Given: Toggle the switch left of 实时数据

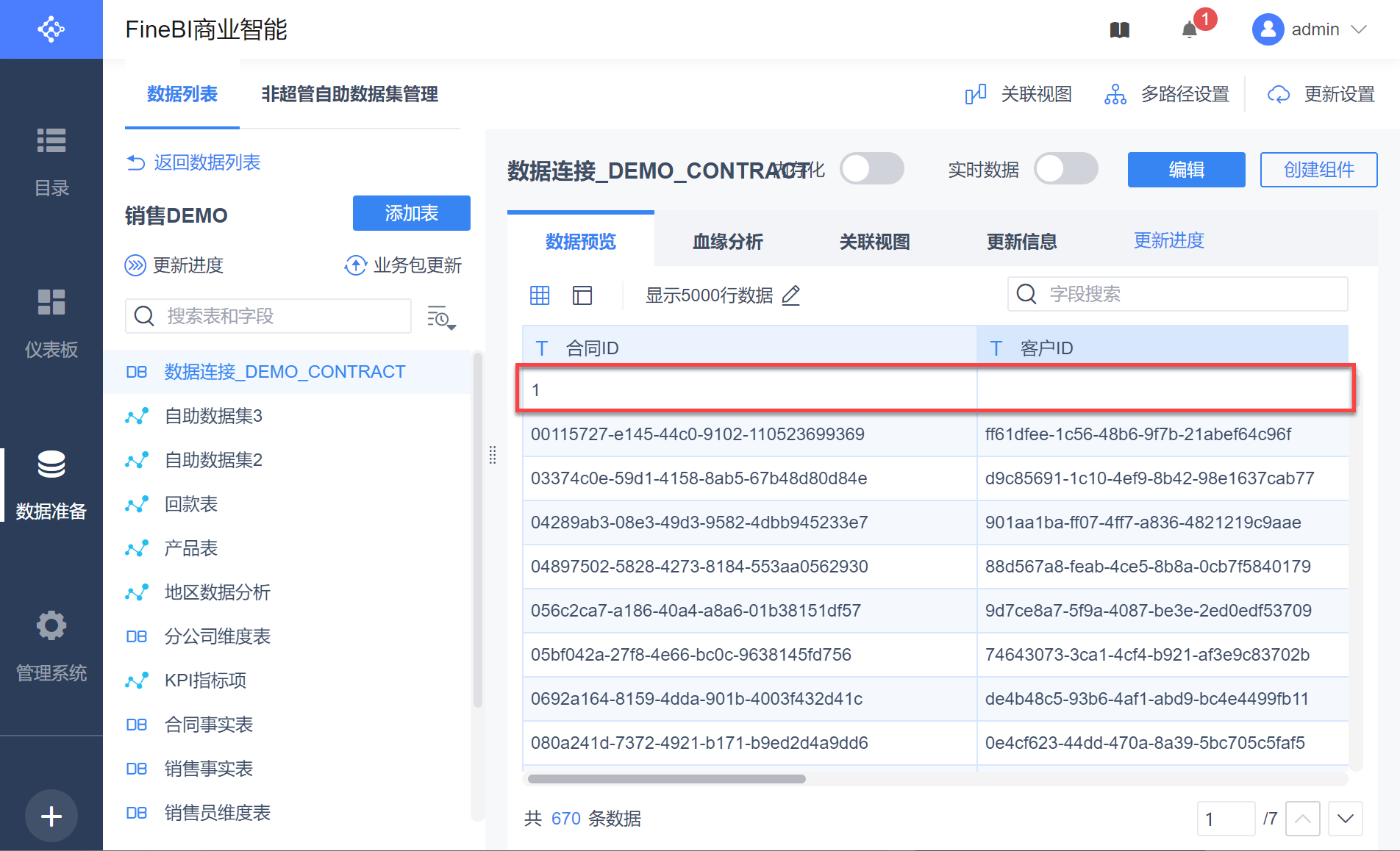Looking at the screenshot, I should (x=872, y=169).
